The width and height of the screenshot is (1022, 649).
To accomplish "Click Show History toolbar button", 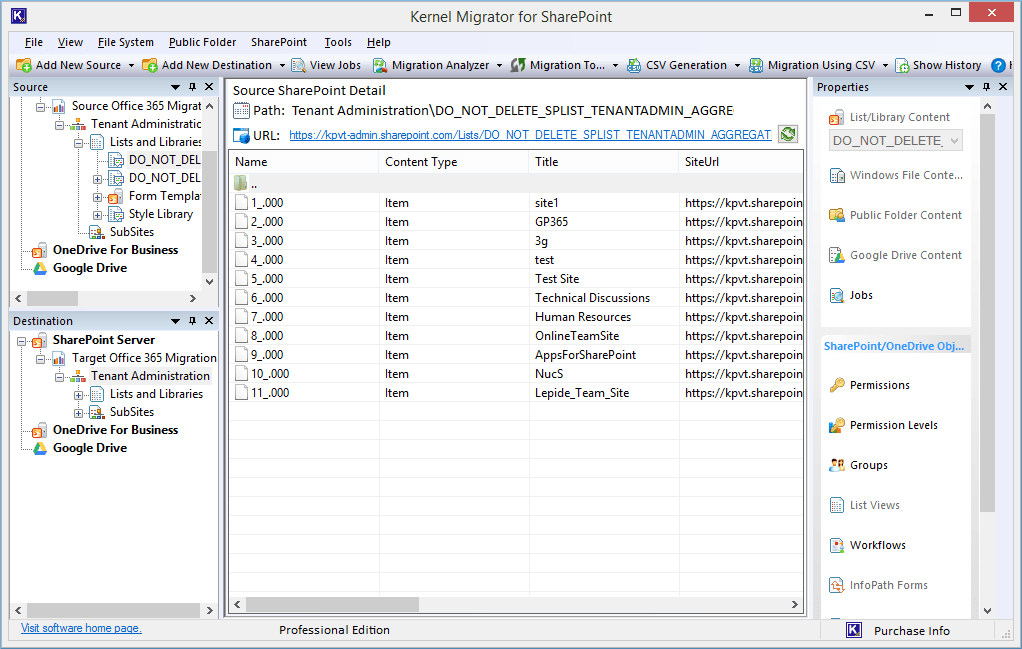I will [x=939, y=65].
